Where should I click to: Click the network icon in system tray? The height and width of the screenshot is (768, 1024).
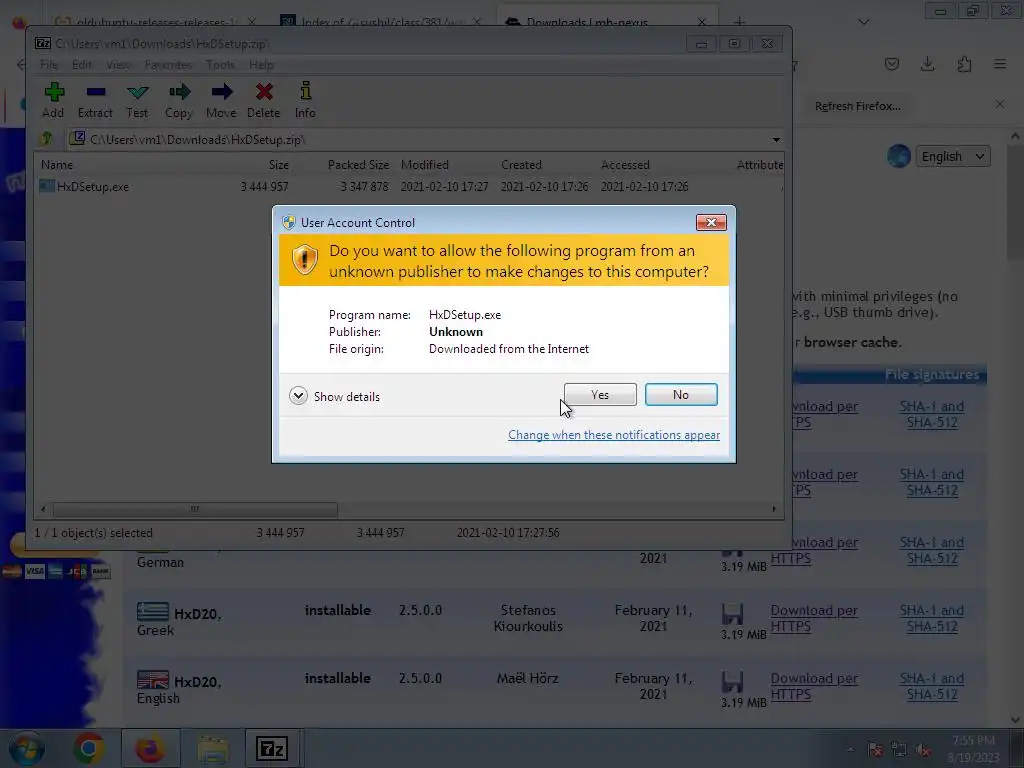(x=899, y=750)
